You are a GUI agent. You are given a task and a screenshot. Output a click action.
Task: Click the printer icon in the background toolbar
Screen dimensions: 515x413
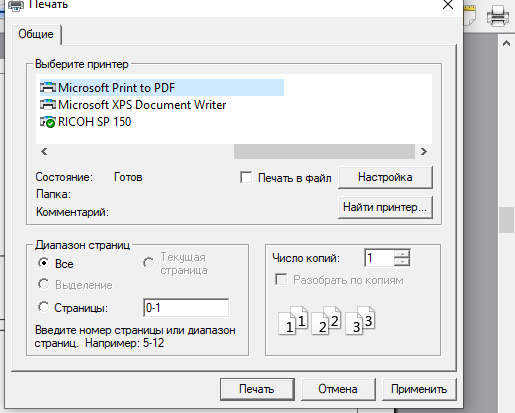click(498, 15)
